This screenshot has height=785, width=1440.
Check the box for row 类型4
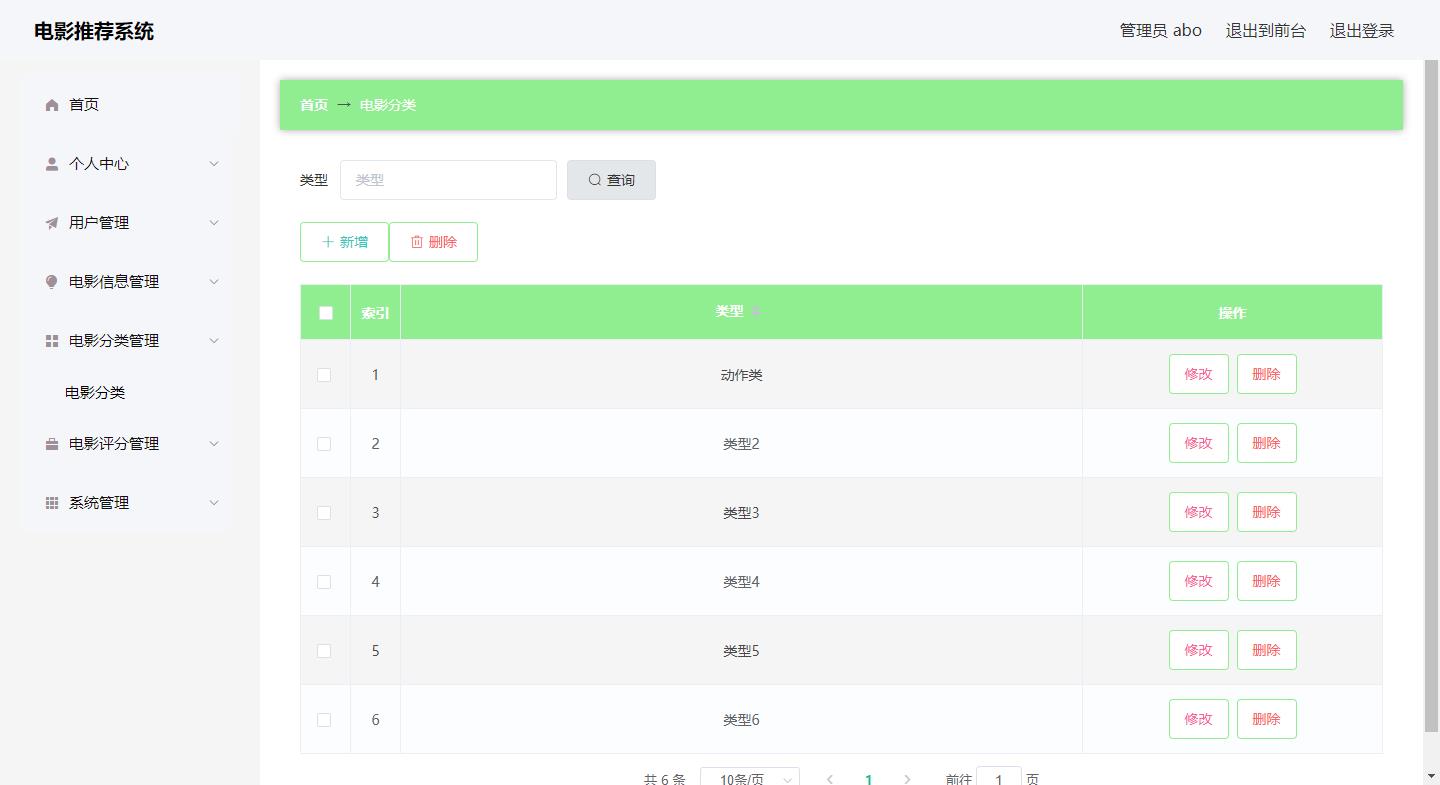[x=324, y=582]
